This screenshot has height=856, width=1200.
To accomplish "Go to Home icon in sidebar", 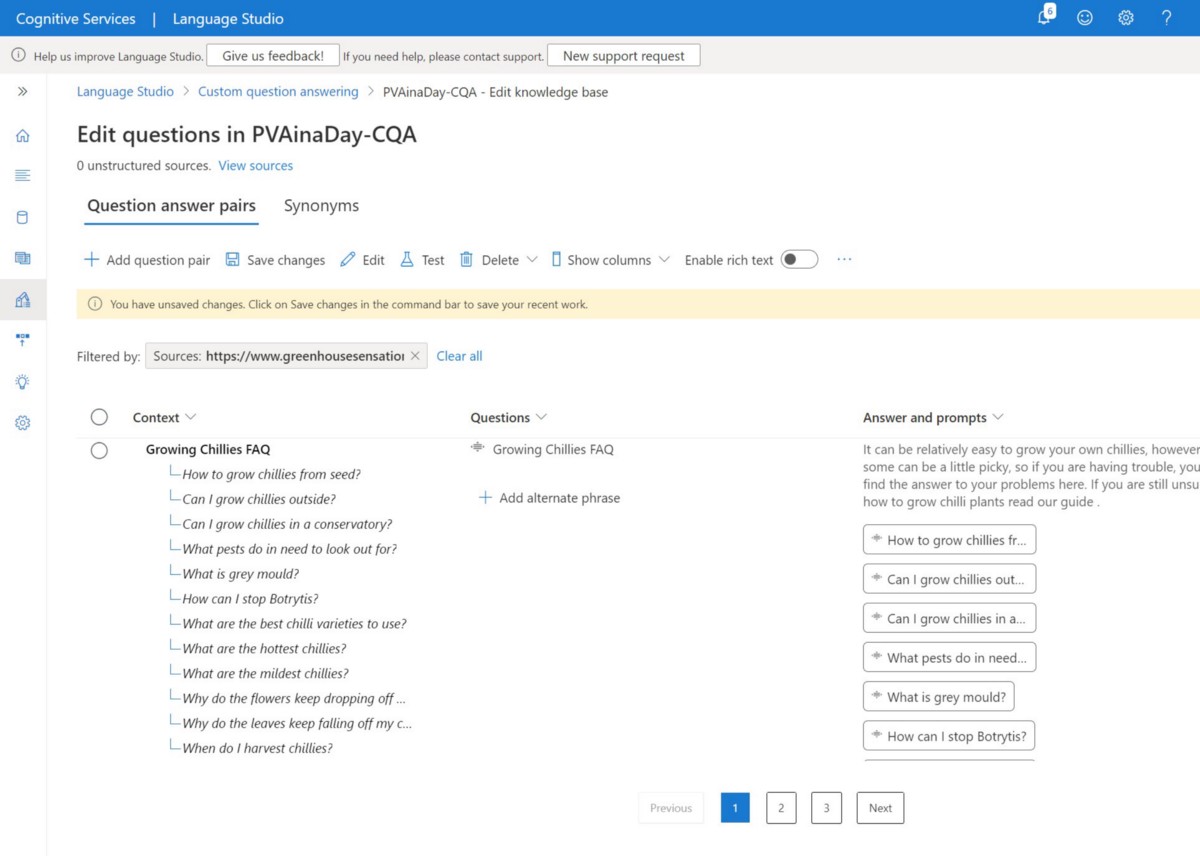I will [x=22, y=135].
